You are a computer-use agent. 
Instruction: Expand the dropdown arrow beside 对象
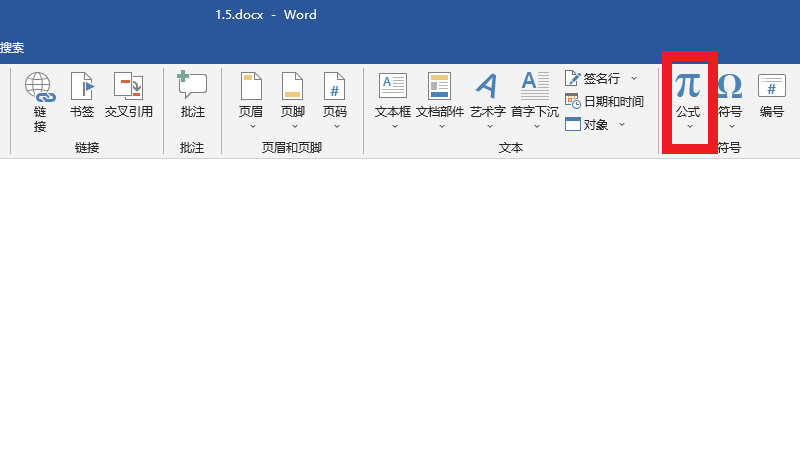[622, 125]
